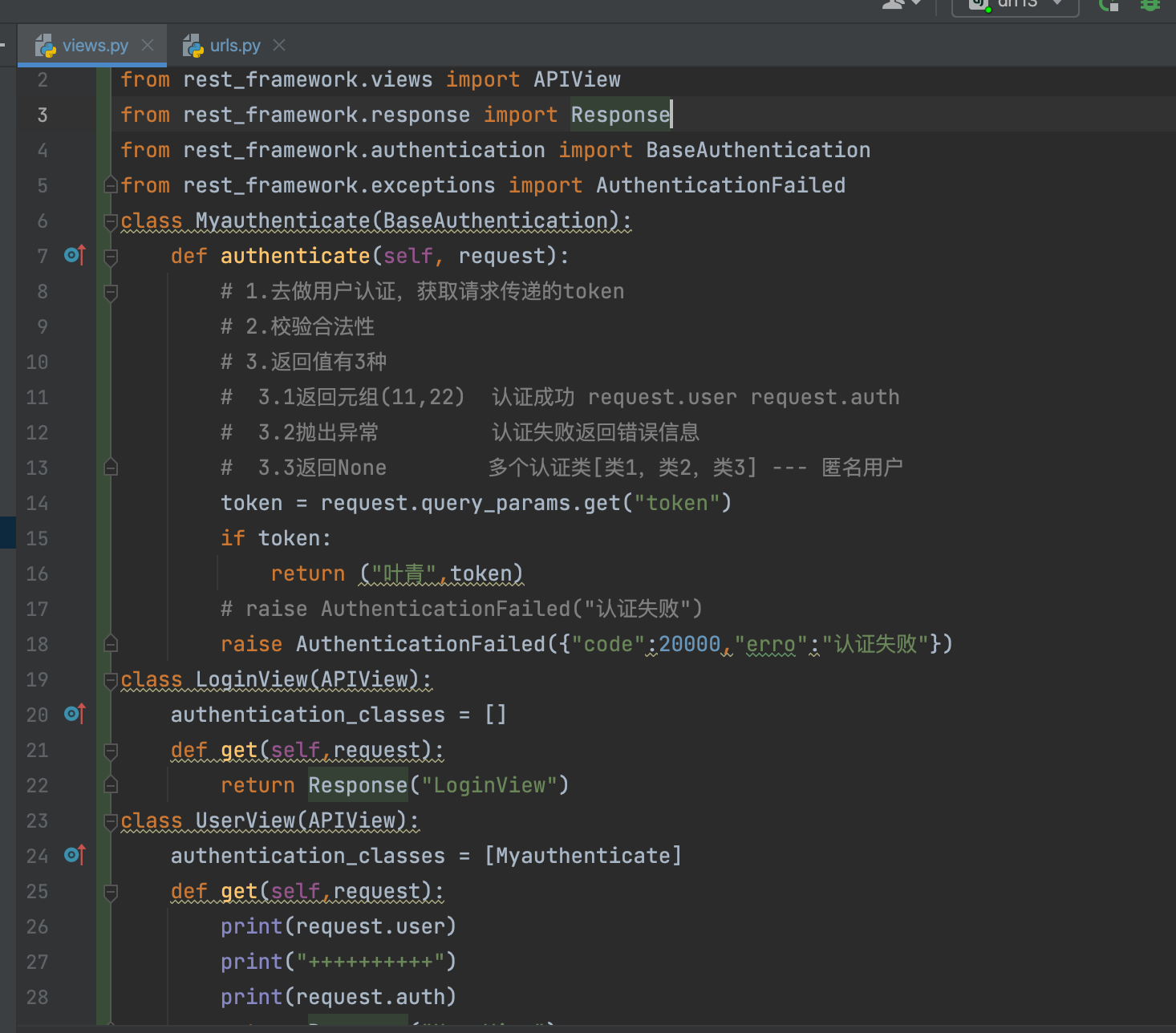Viewport: 1176px width, 1033px height.
Task: Click 'authentication_classes' on line 20
Action: click(x=307, y=715)
